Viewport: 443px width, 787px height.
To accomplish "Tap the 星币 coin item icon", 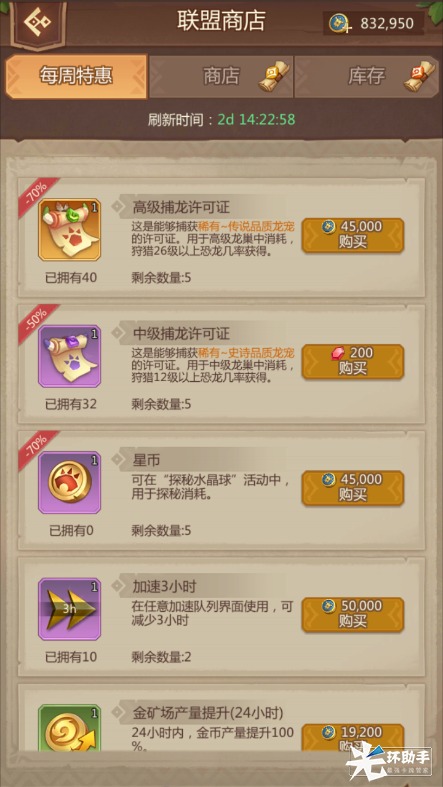I will [x=70, y=482].
